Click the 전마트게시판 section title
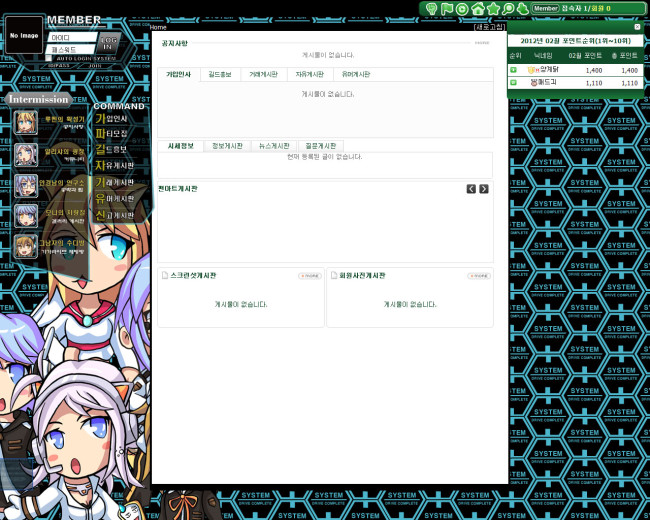Screen dimensions: 650x520 (178, 189)
